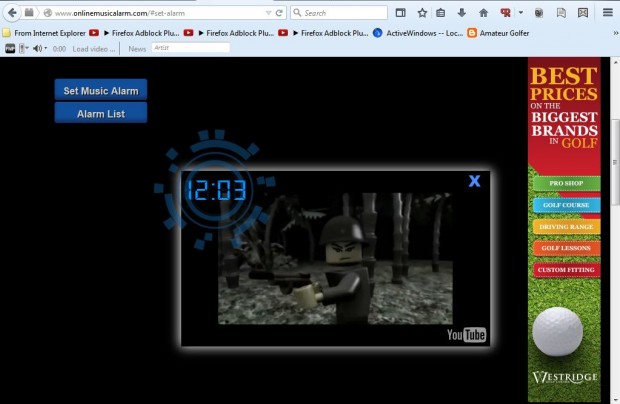Image resolution: width=620 pixels, height=404 pixels.
Task: Open the Firefox hamburger menu
Action: point(608,13)
